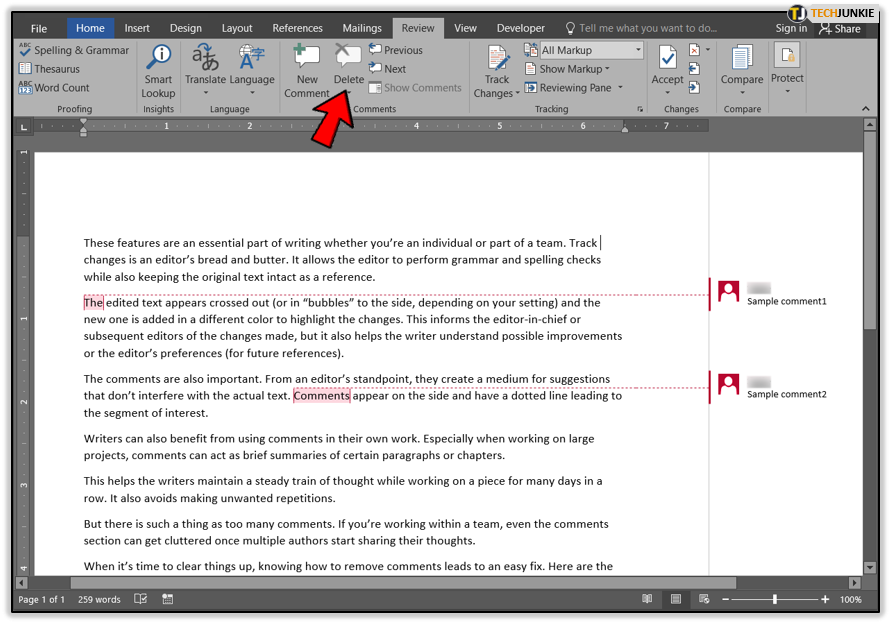Insert a New Comment

tap(307, 71)
